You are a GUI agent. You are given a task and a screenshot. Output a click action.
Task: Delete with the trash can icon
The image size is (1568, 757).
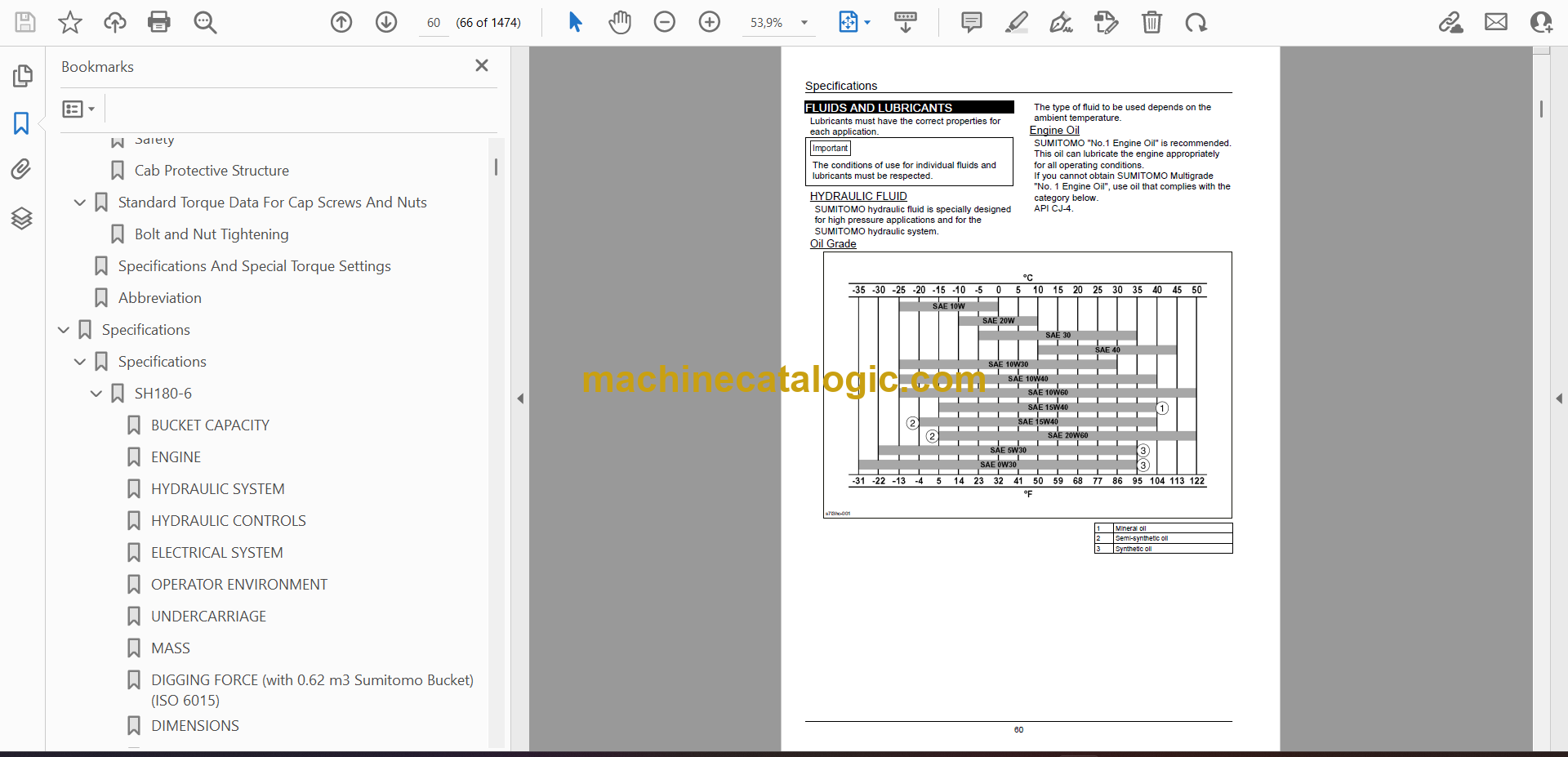[1151, 22]
